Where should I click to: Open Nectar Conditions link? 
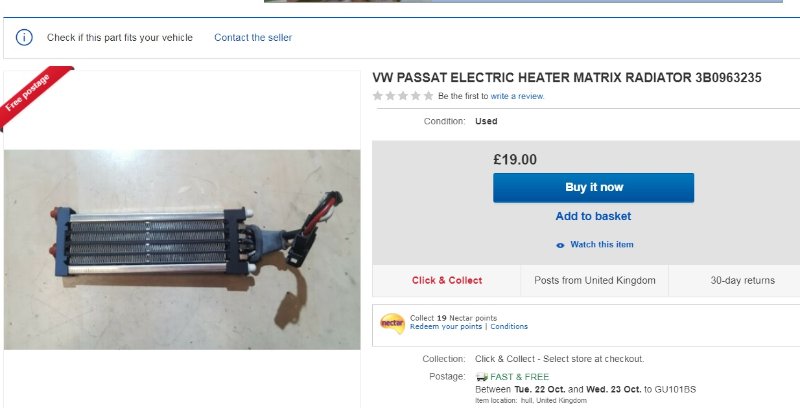pos(509,326)
